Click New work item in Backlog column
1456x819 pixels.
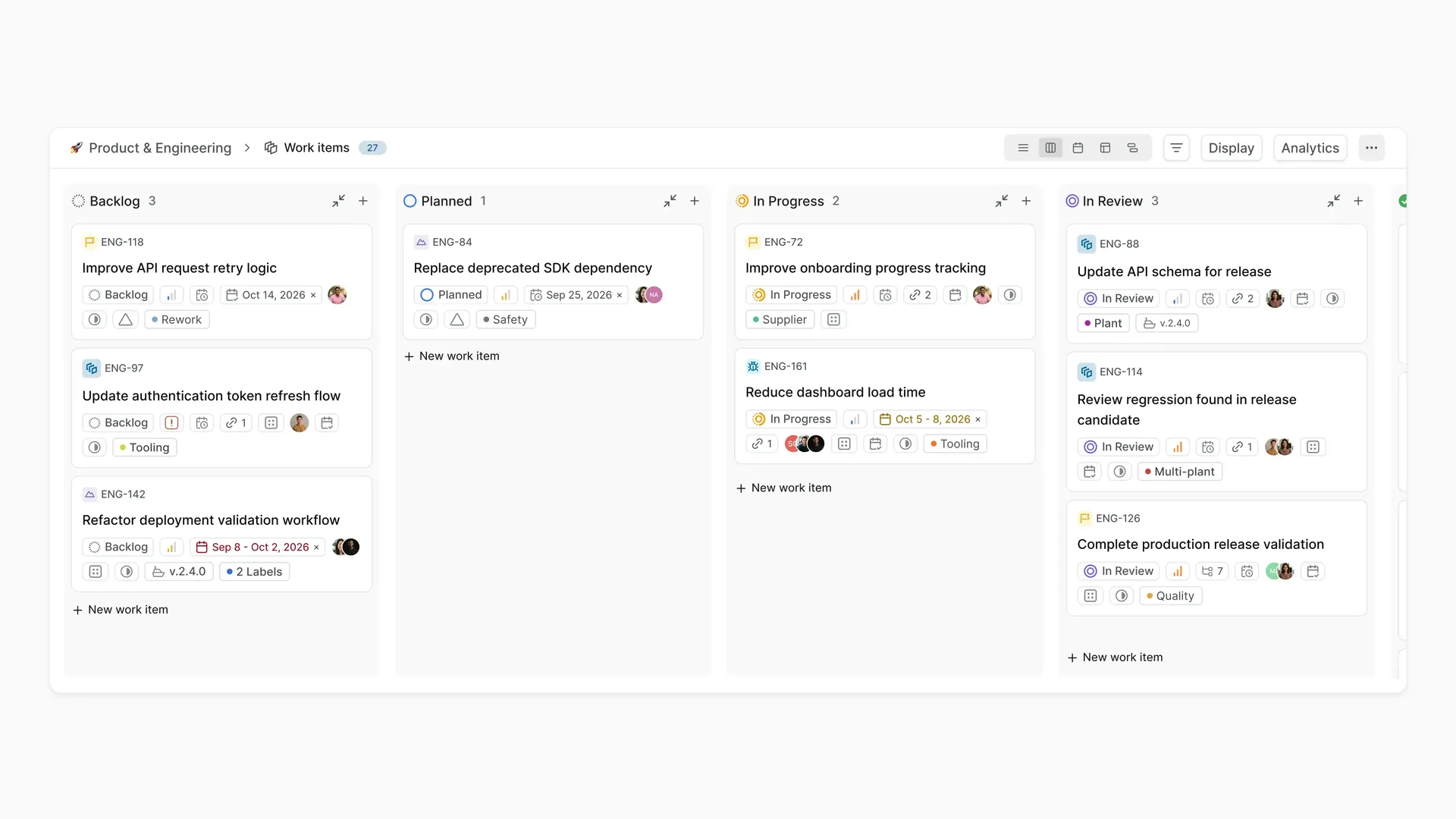point(121,610)
